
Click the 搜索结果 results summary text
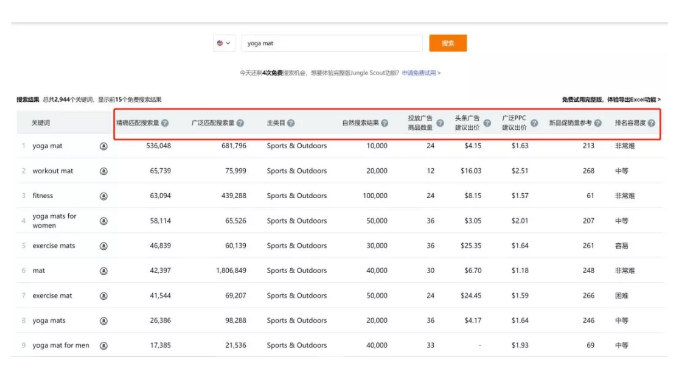89,100
